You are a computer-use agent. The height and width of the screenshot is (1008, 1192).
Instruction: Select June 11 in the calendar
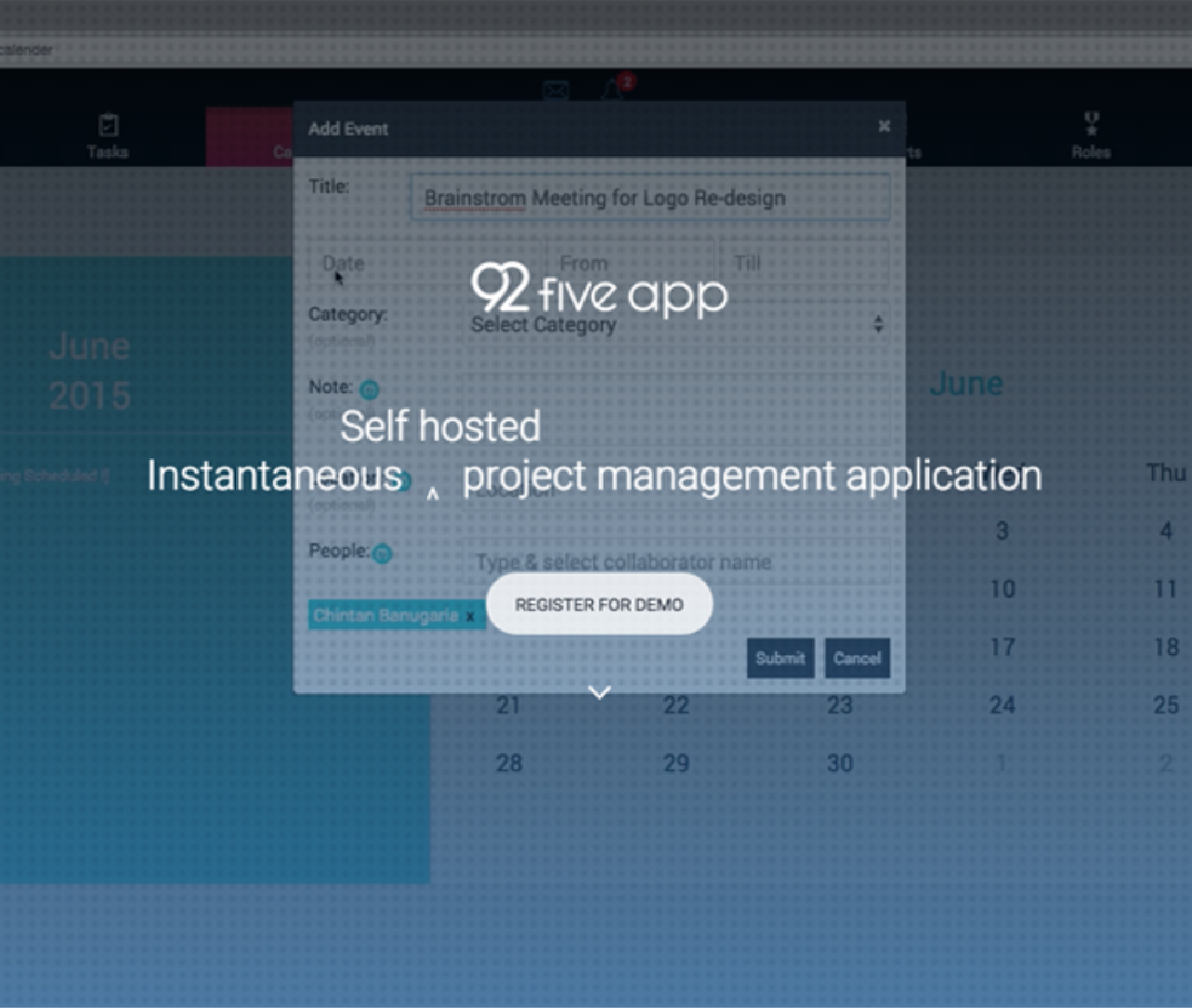[1166, 589]
